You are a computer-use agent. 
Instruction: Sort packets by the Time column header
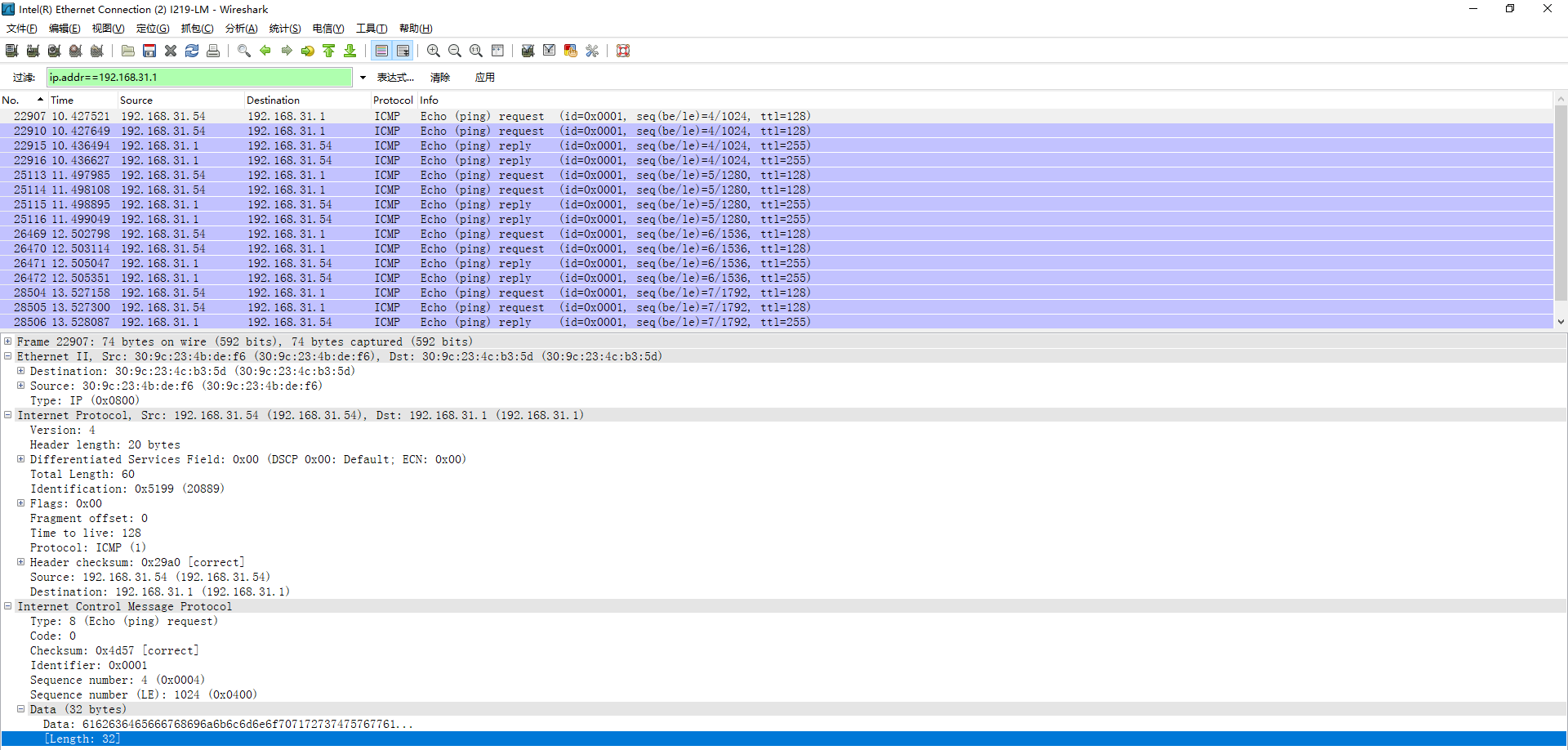click(x=82, y=100)
